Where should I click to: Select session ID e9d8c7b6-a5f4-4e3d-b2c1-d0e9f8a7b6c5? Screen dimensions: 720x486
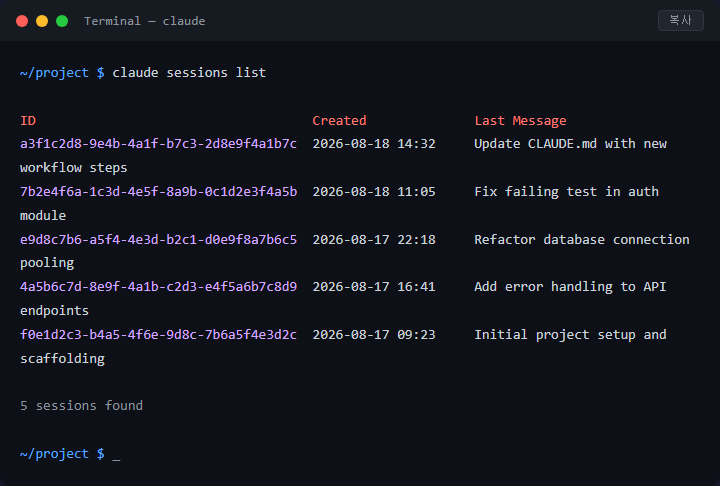tap(158, 239)
